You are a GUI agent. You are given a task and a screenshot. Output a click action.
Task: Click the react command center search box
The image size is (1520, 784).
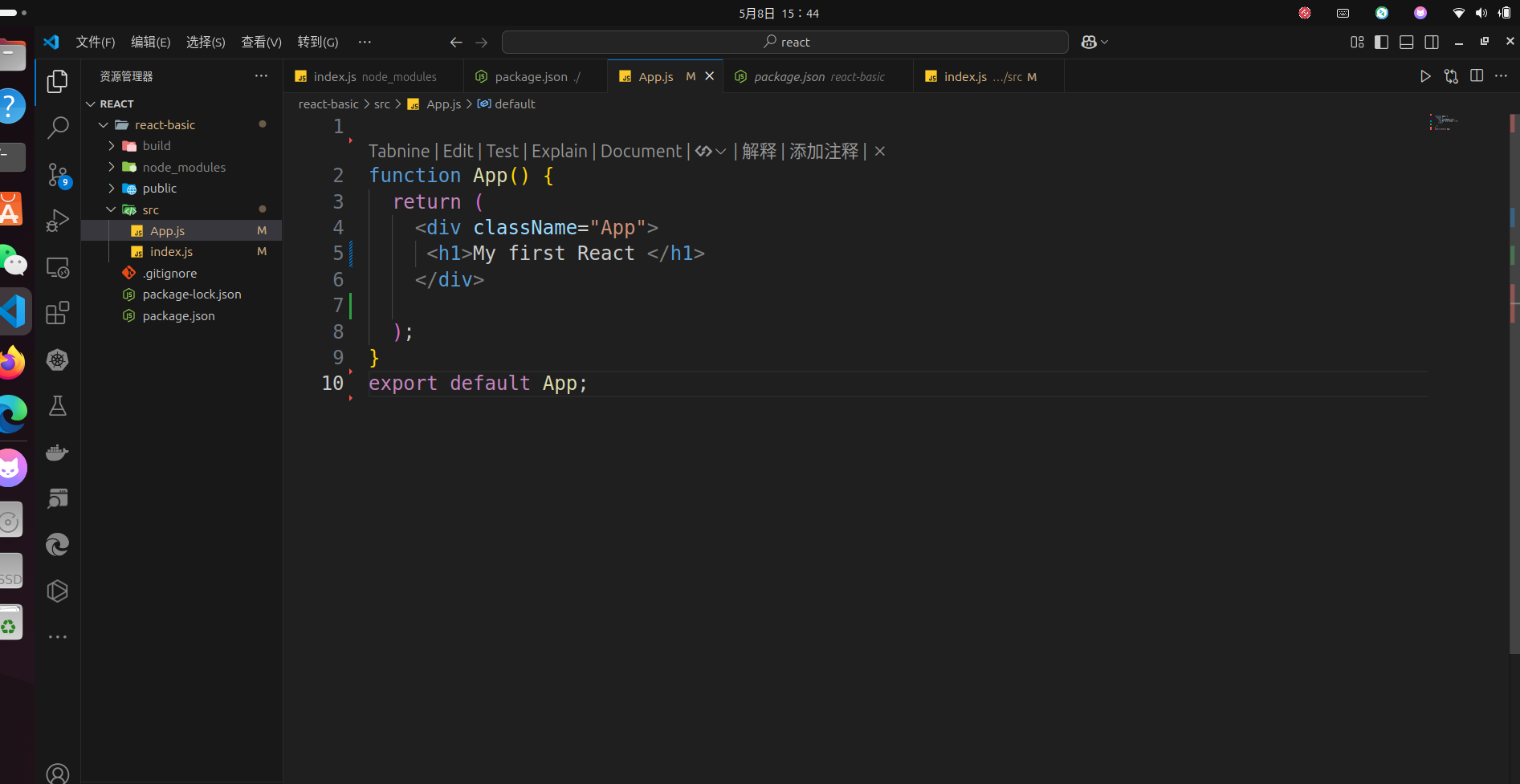pos(784,42)
